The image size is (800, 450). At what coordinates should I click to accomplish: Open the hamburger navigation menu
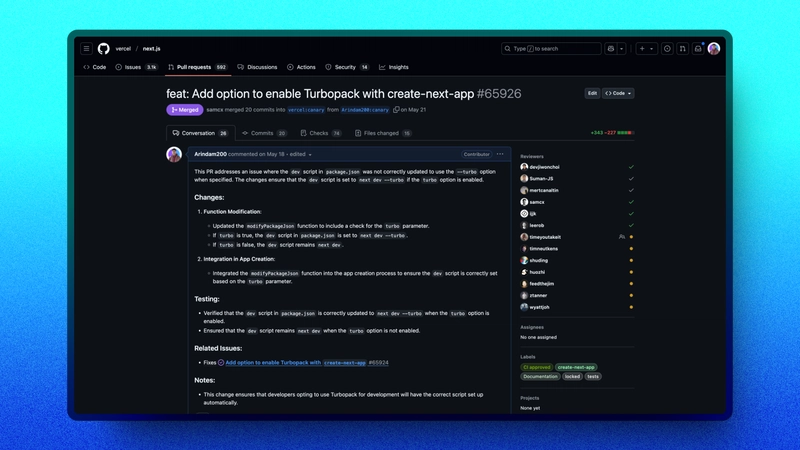(86, 48)
